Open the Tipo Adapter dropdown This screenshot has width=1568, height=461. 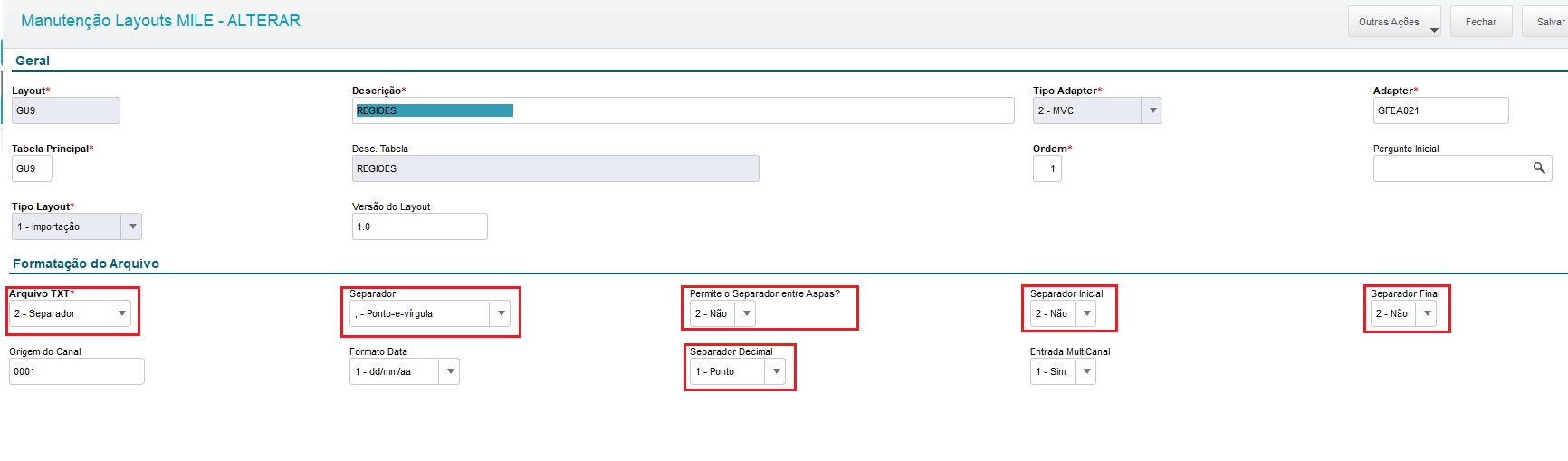point(1097,110)
